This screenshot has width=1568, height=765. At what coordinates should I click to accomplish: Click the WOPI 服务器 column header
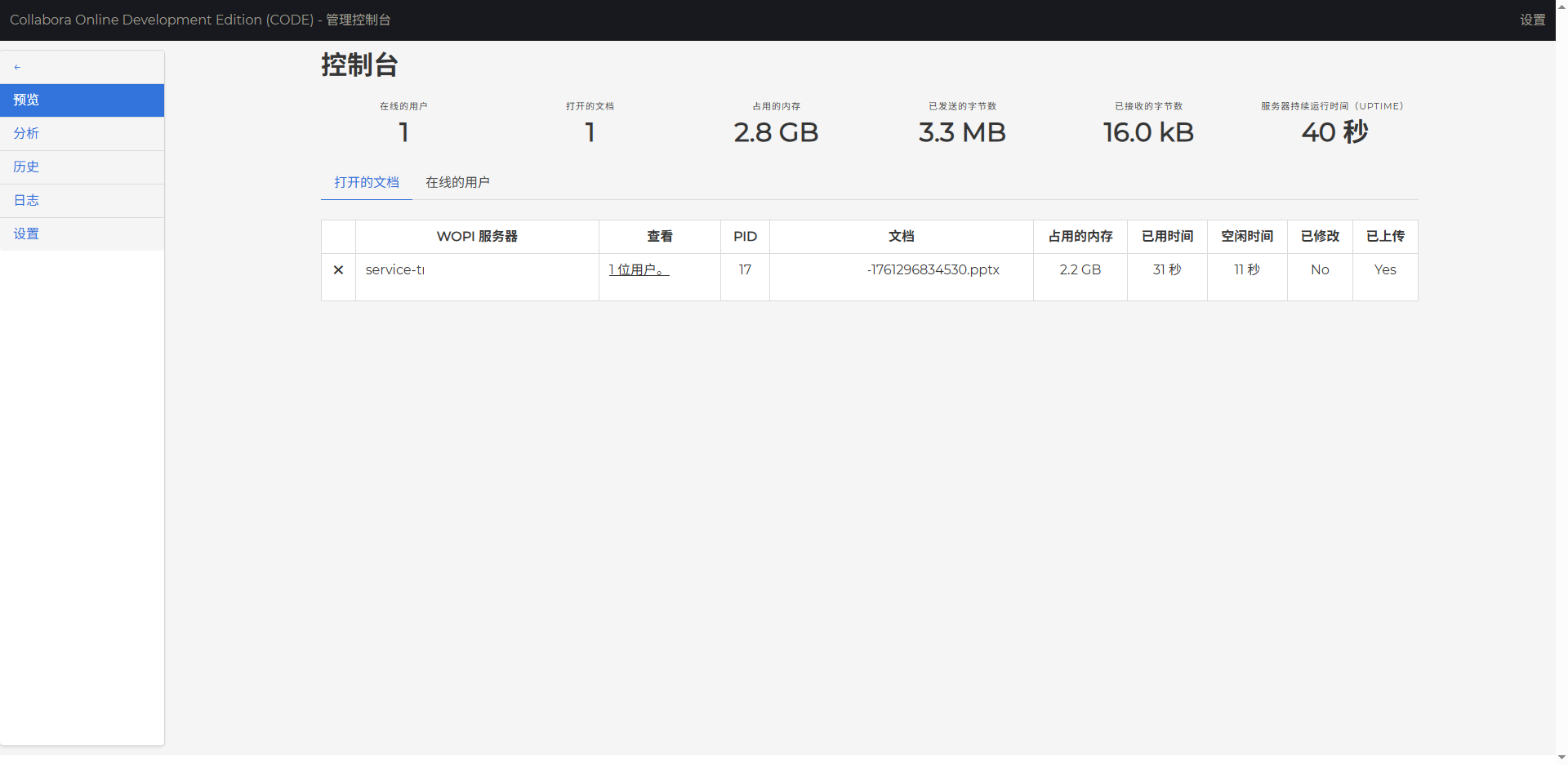point(477,237)
